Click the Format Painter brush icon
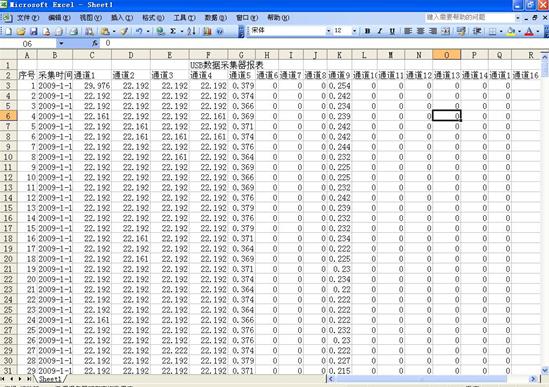 tap(124, 31)
